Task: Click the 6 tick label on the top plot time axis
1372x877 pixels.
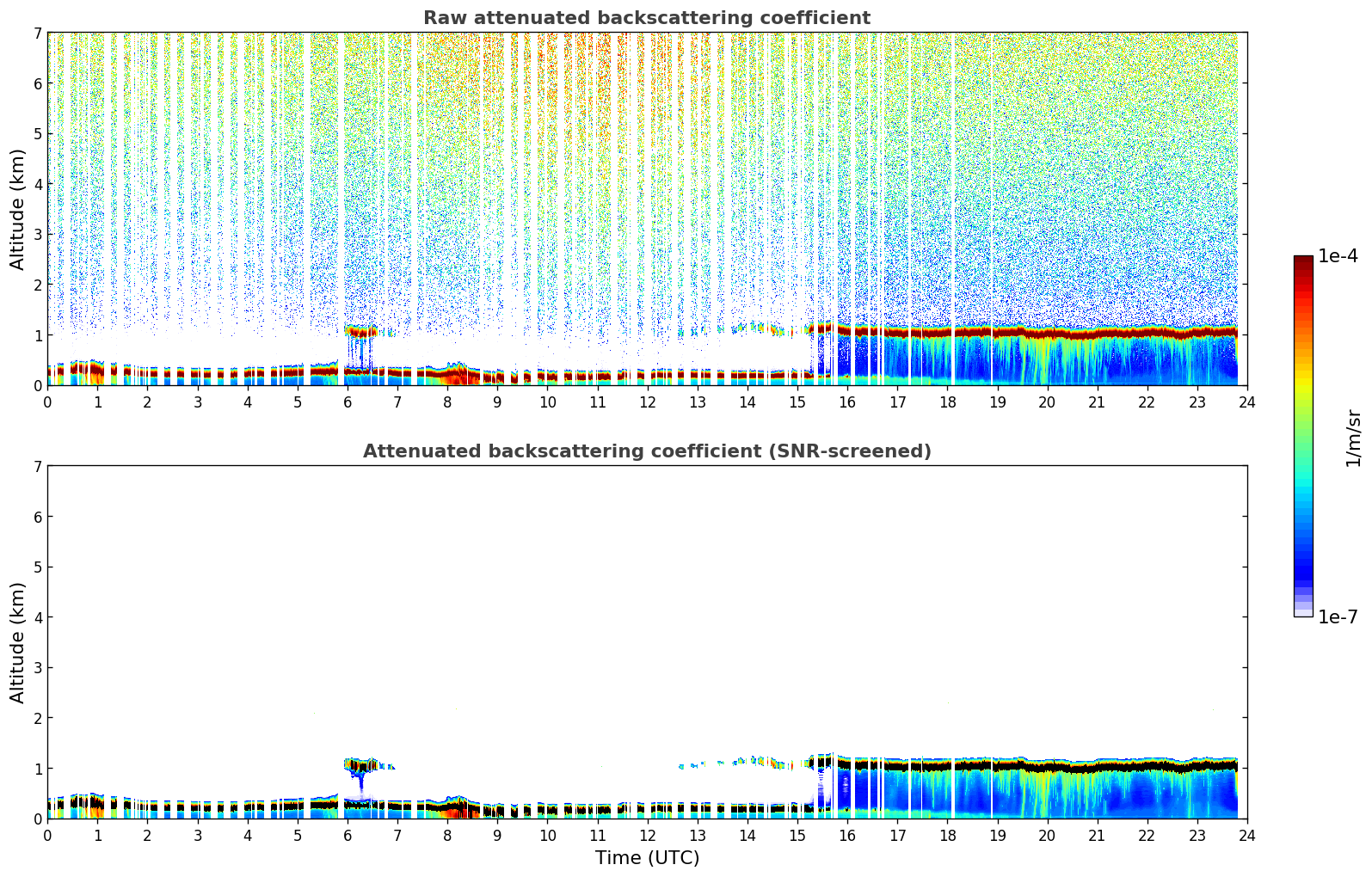Action: point(348,402)
